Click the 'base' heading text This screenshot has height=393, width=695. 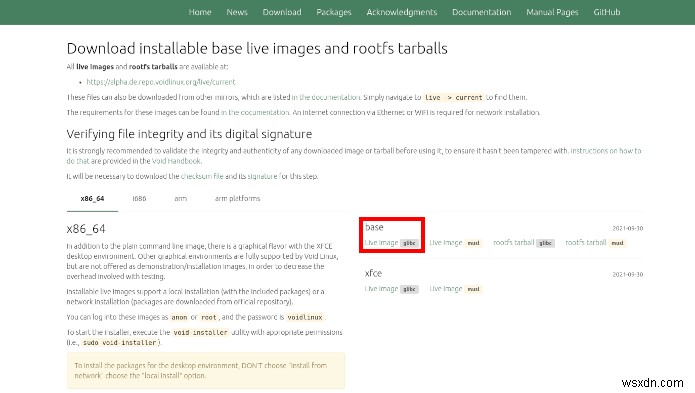tap(374, 227)
